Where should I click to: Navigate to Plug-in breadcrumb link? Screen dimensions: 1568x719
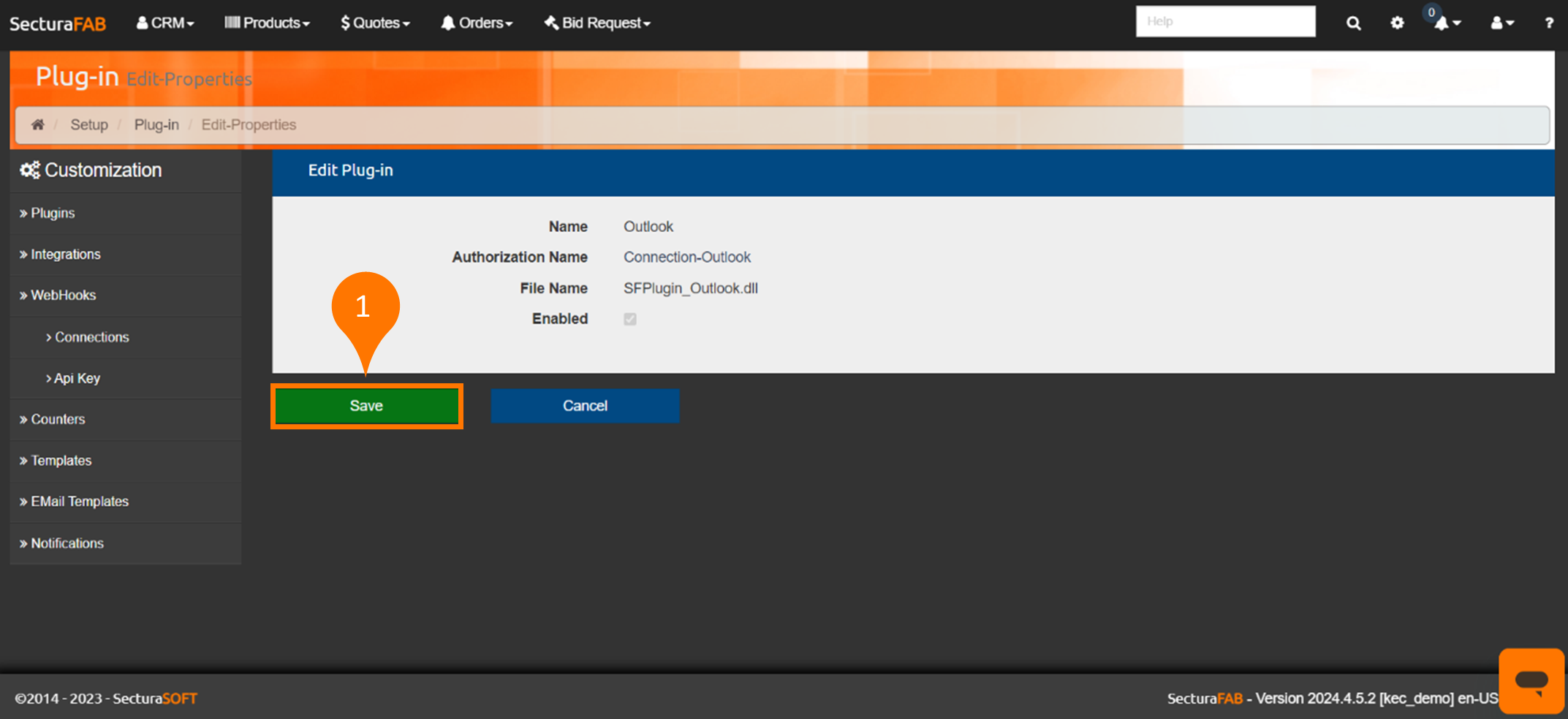point(156,124)
